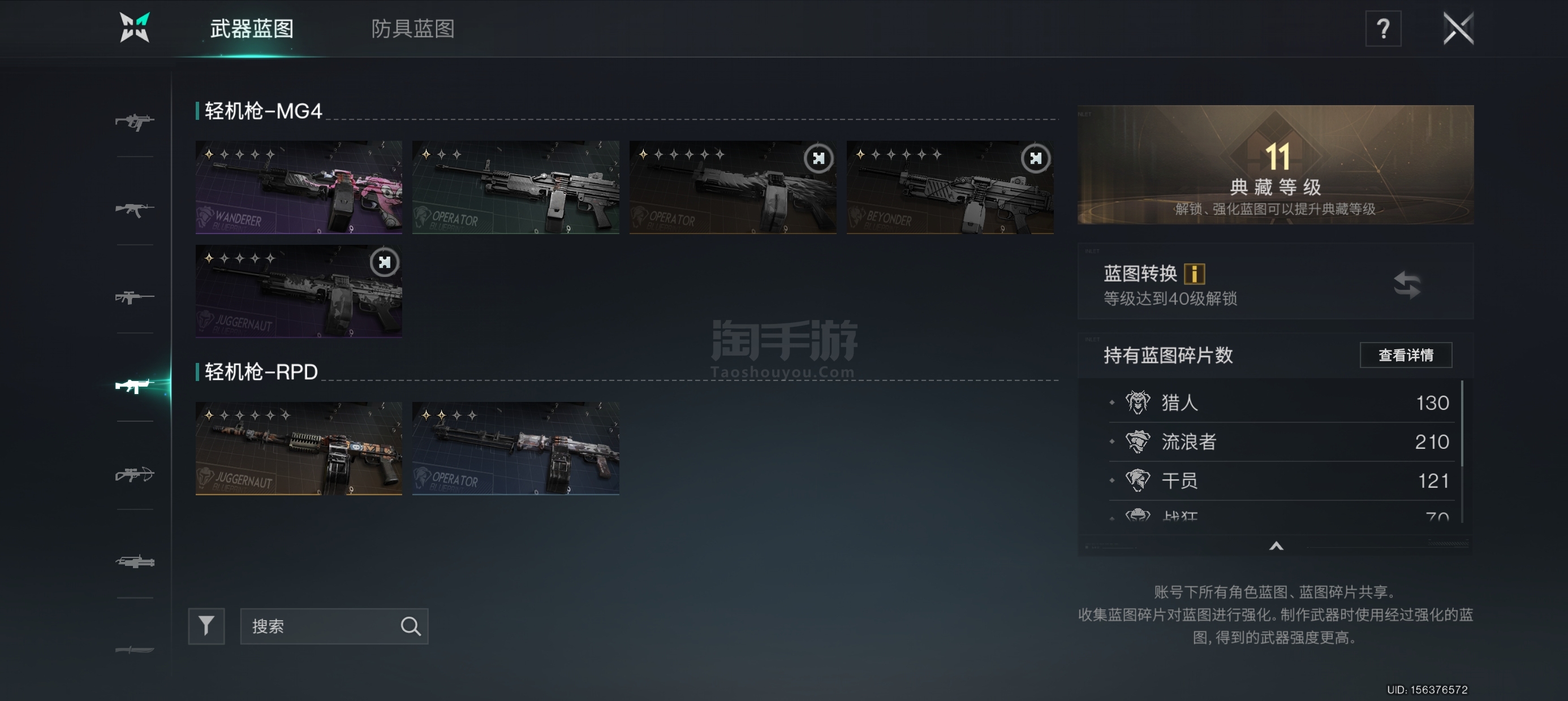Viewport: 1568px width, 701px height.
Task: Select the shotgun category icon in sidebar
Action: (x=135, y=561)
